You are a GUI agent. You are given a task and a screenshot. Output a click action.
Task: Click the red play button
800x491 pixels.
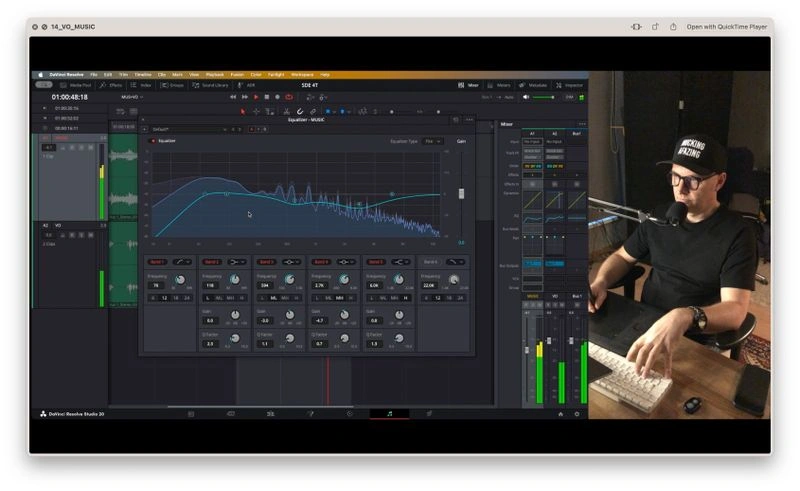pyautogui.click(x=256, y=97)
